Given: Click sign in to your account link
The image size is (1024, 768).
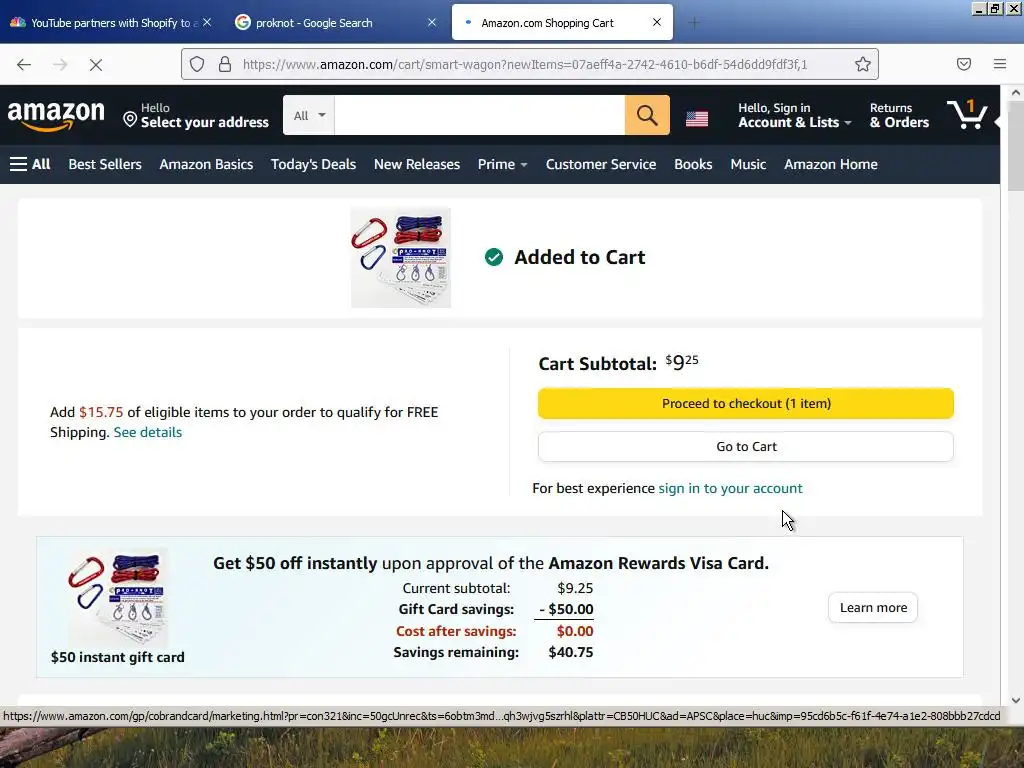Looking at the screenshot, I should [x=730, y=488].
